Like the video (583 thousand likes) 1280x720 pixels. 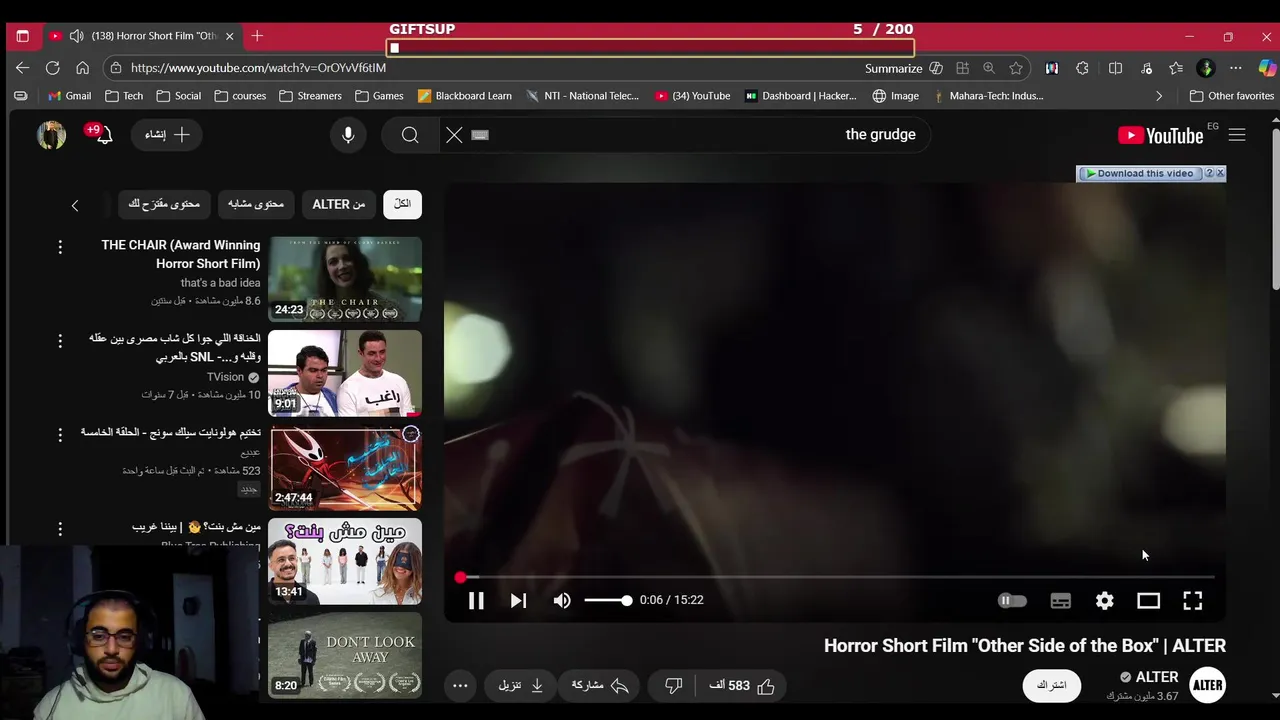point(742,685)
